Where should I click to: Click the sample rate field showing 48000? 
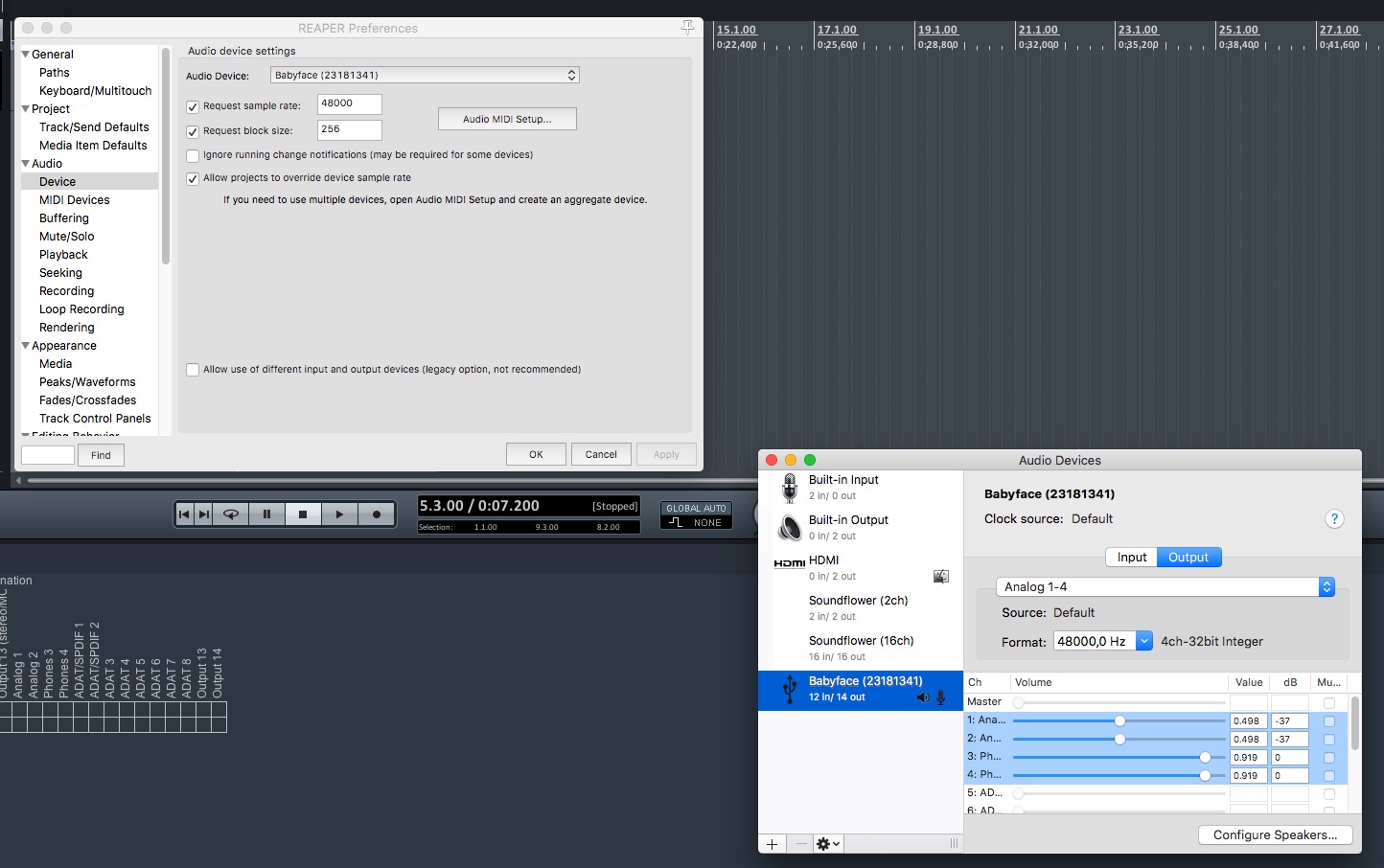[x=349, y=104]
